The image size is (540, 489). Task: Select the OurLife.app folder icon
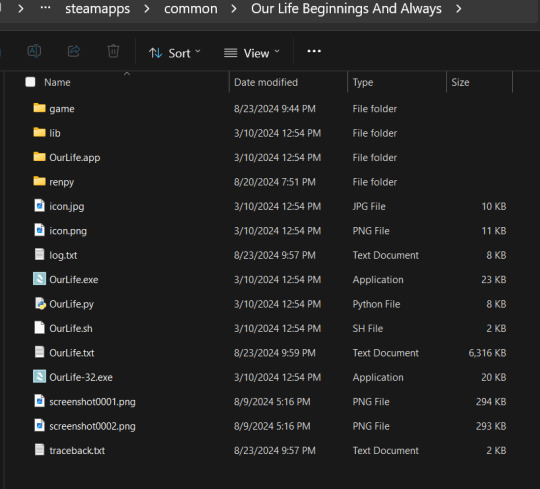pyautogui.click(x=40, y=157)
